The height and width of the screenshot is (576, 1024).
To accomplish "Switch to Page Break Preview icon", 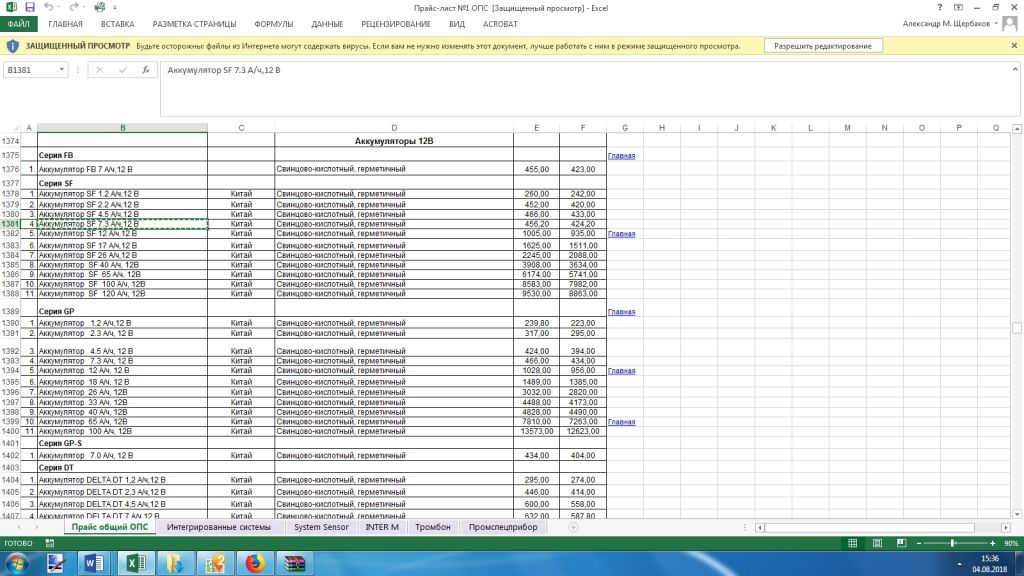I will pyautogui.click(x=901, y=543).
